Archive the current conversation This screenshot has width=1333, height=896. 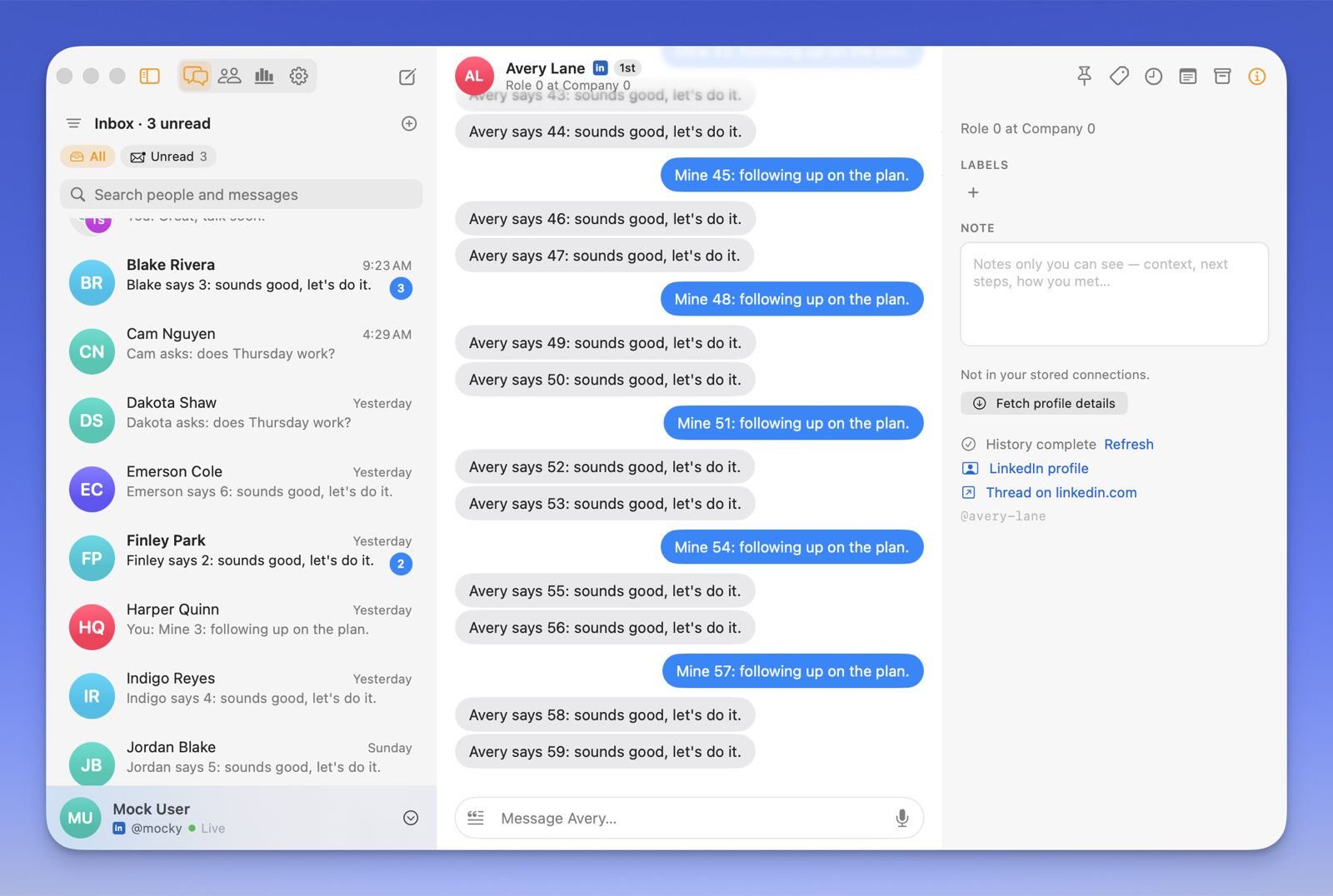click(x=1222, y=77)
